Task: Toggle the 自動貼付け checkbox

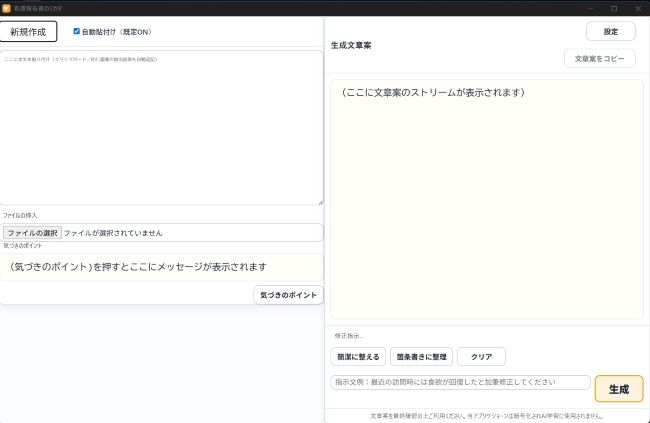Action: click(76, 31)
